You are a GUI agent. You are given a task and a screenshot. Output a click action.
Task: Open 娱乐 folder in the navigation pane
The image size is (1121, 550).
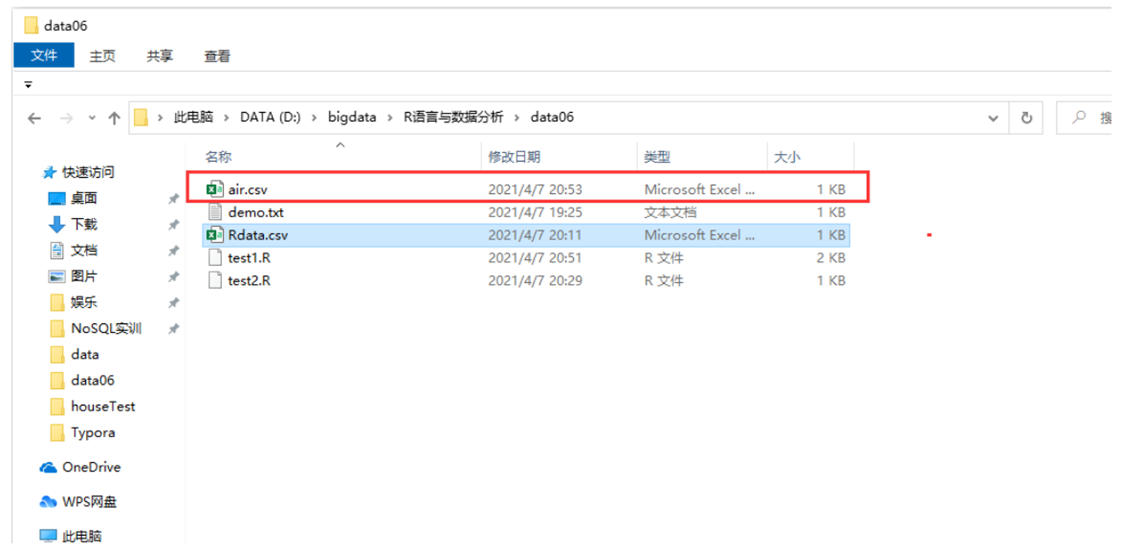point(84,303)
